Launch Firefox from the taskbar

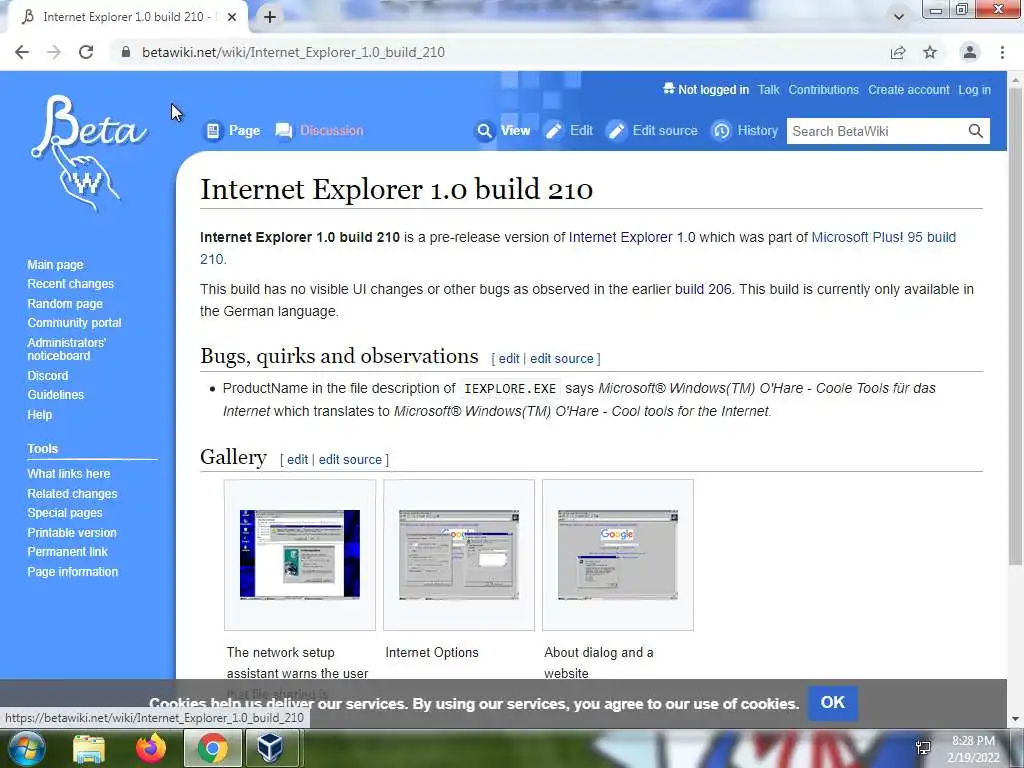point(151,748)
